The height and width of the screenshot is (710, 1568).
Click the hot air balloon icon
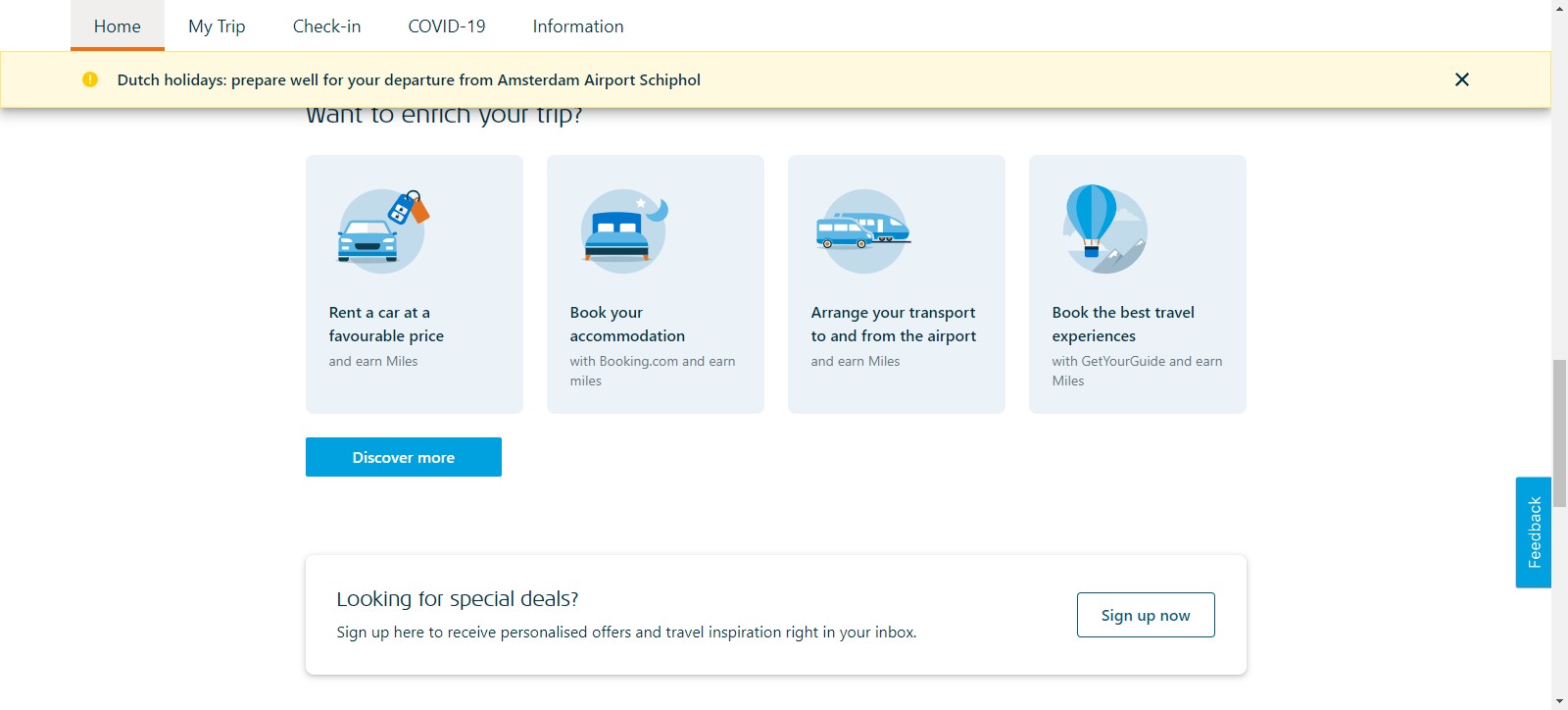[1103, 229]
